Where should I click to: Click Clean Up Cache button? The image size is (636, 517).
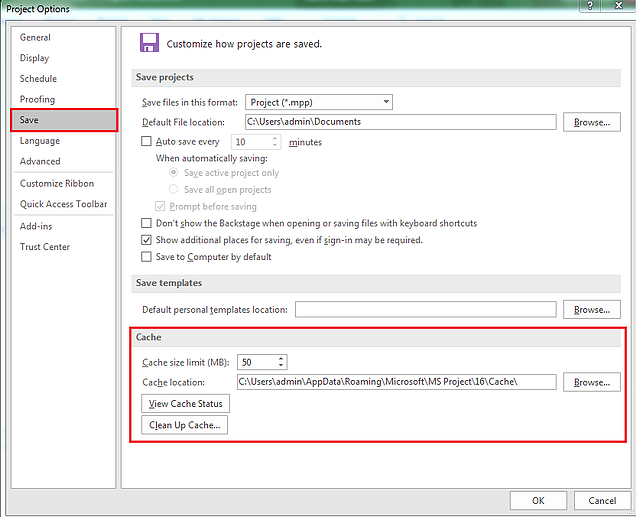(x=185, y=425)
